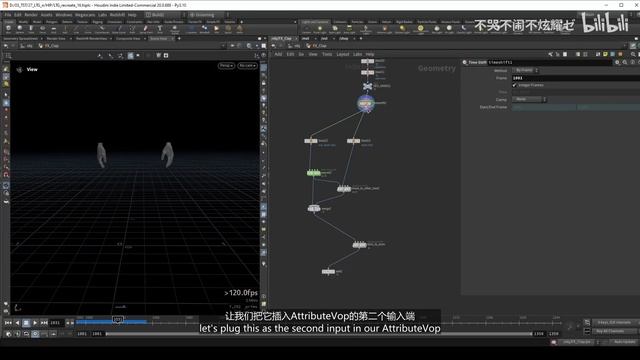Click the playbar current frame field
This screenshot has width=640, height=360.
pyautogui.click(x=56, y=323)
